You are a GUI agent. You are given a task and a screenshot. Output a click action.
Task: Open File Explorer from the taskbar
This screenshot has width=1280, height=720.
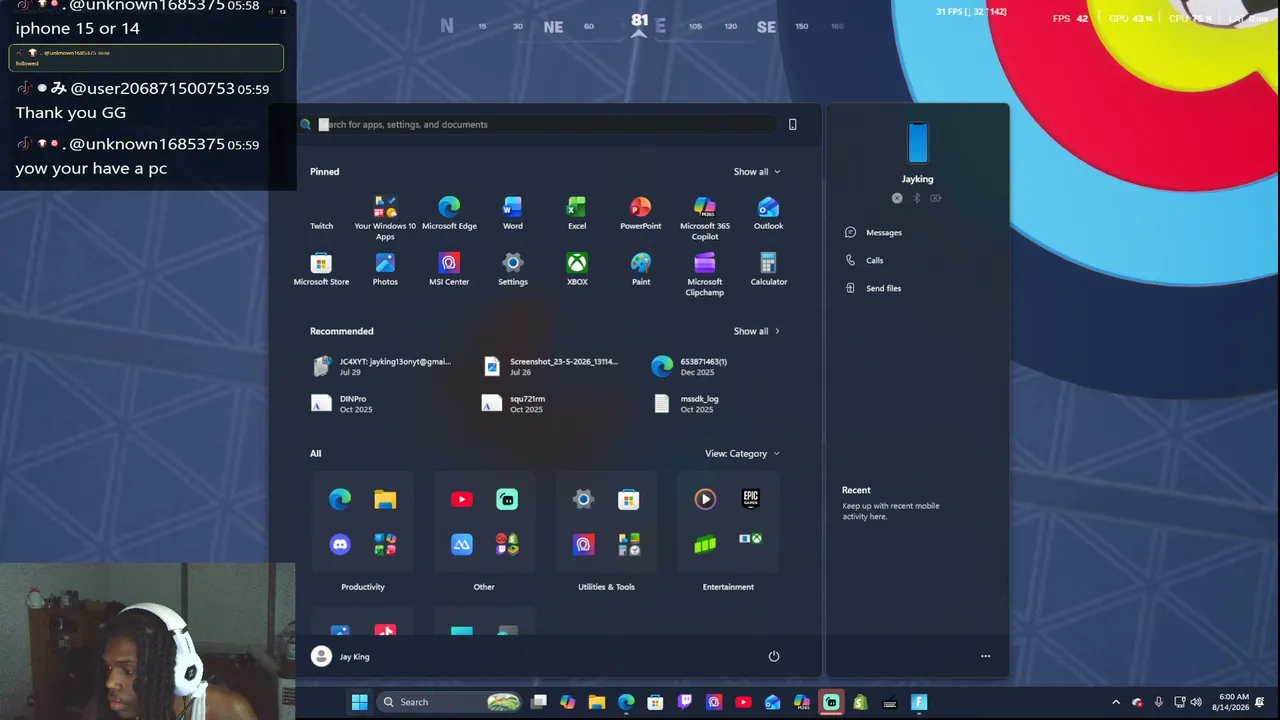597,702
